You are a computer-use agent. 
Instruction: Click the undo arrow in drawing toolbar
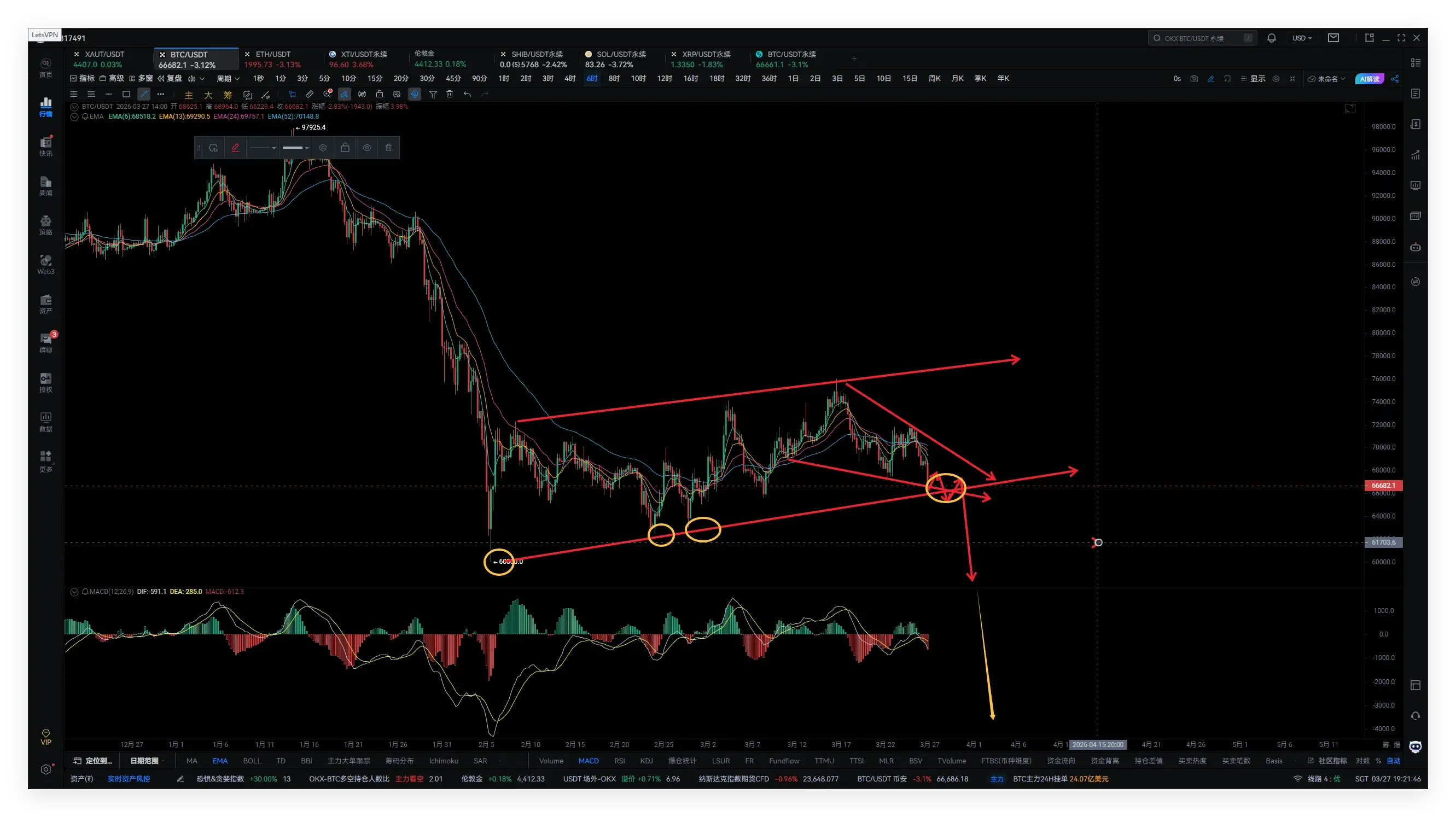coord(467,95)
